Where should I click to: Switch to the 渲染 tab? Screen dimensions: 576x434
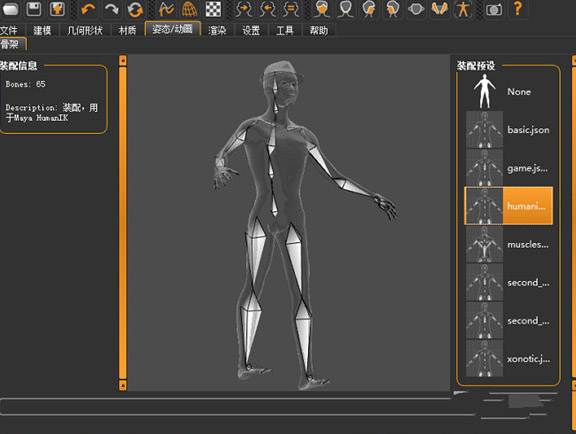pyautogui.click(x=217, y=30)
